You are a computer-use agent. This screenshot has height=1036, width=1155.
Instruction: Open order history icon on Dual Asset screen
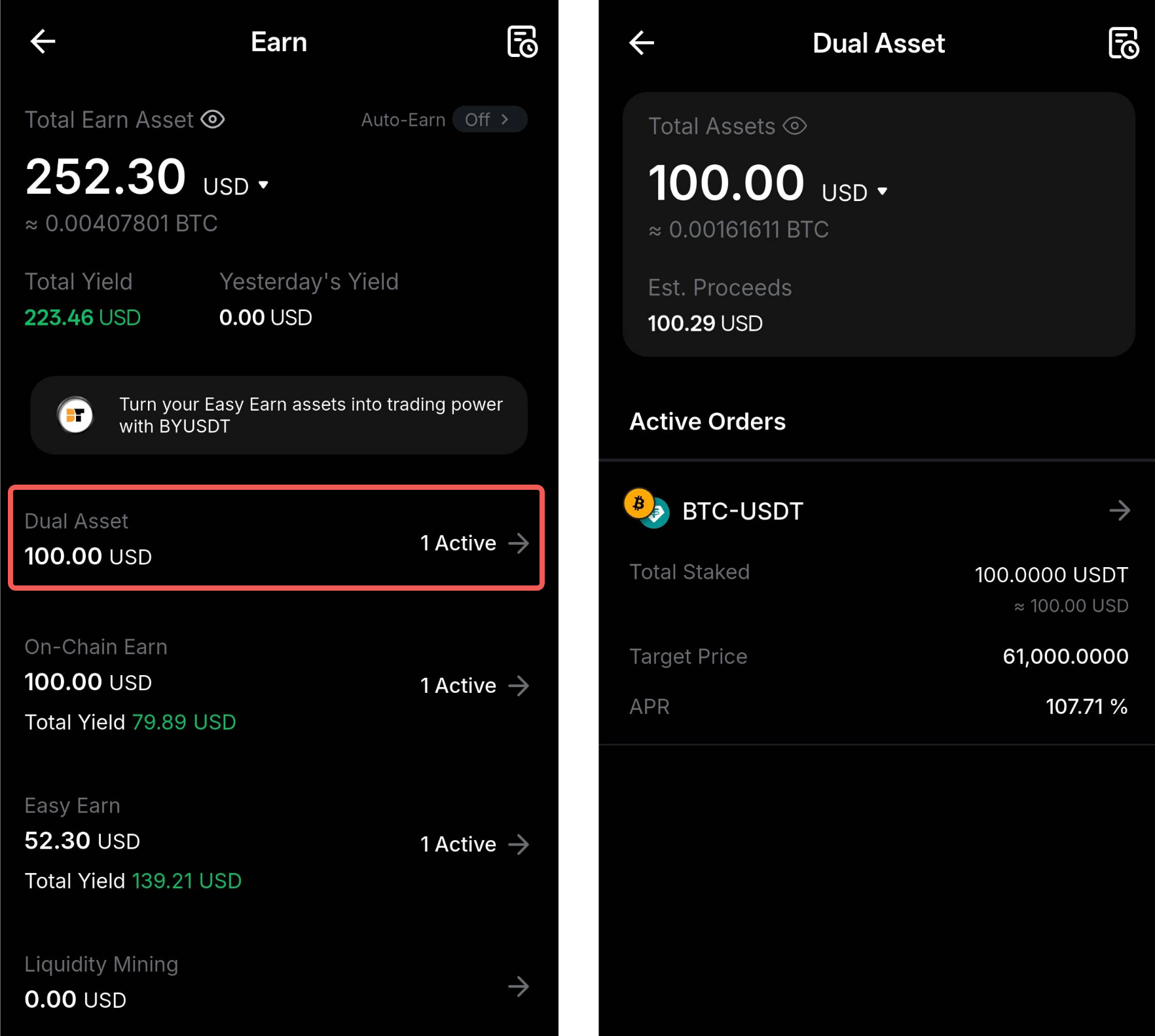(1123, 43)
